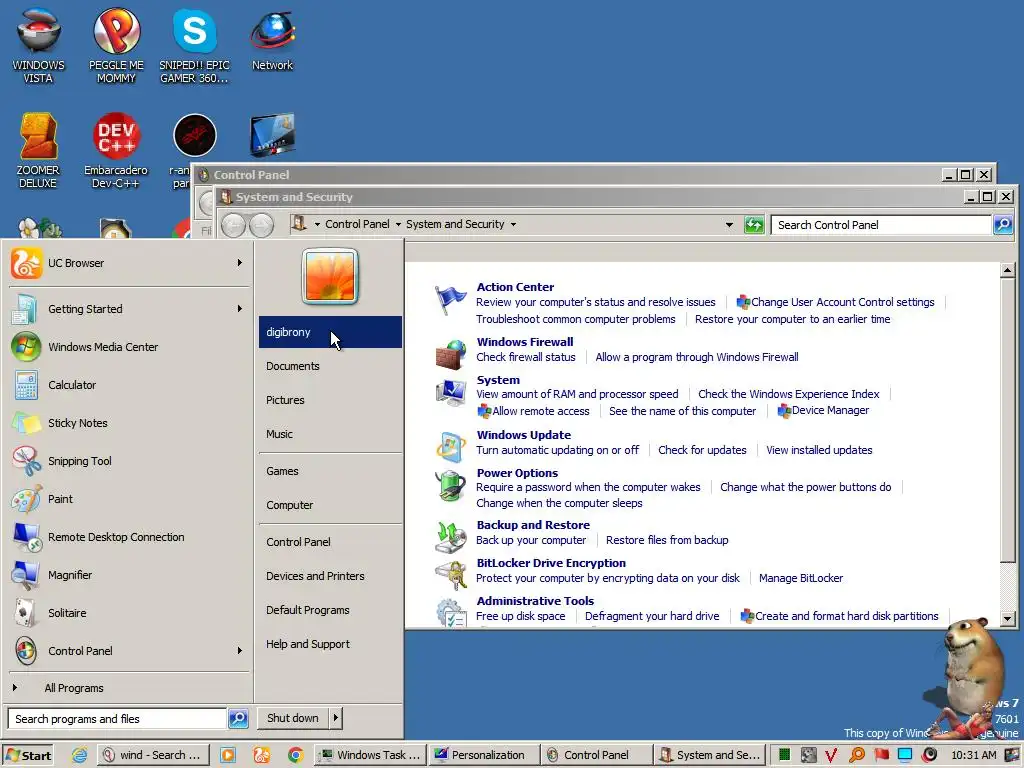
Task: Click the Windows Update icon
Action: tap(451, 447)
